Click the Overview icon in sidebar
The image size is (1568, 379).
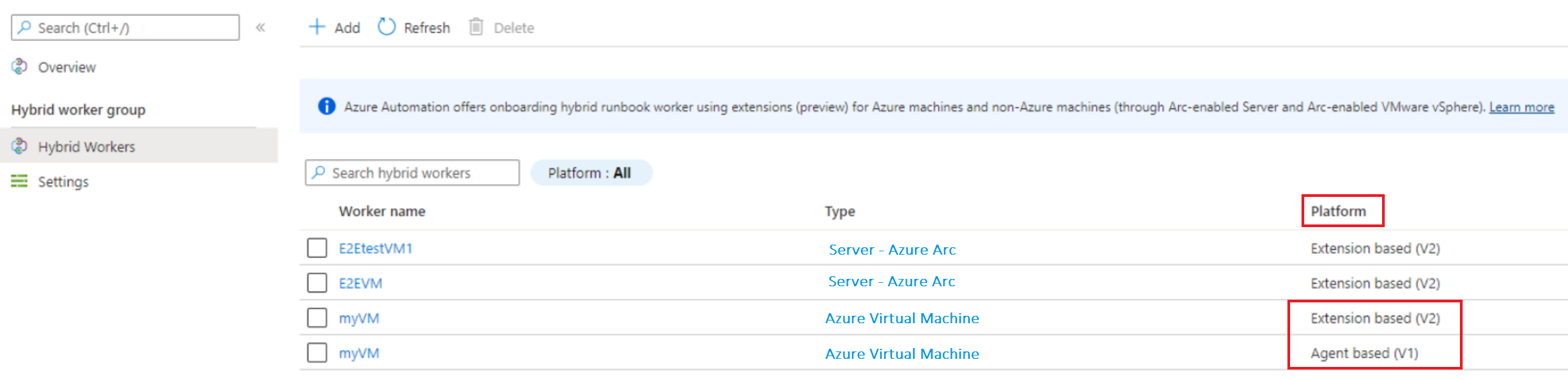[x=19, y=67]
